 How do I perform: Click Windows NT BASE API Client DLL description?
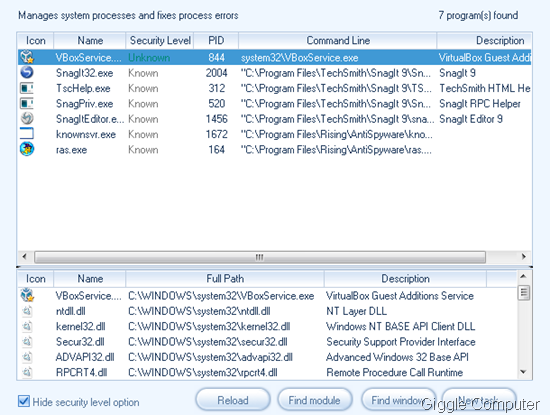tap(401, 327)
